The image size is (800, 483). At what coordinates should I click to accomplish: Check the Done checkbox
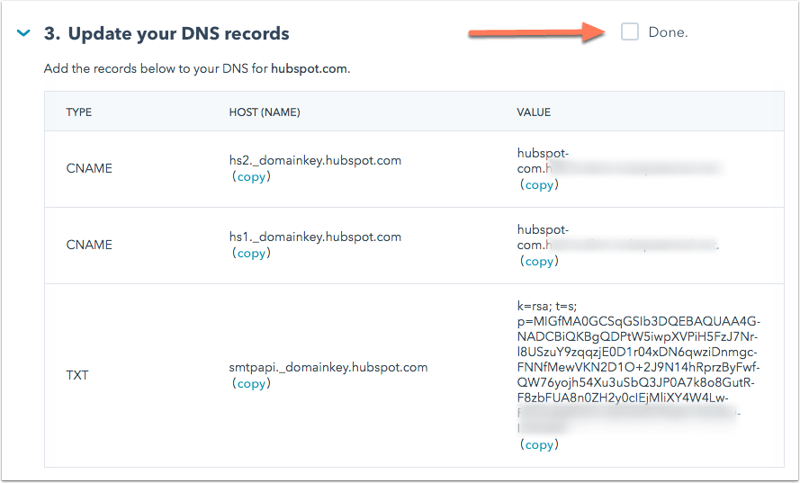click(630, 32)
